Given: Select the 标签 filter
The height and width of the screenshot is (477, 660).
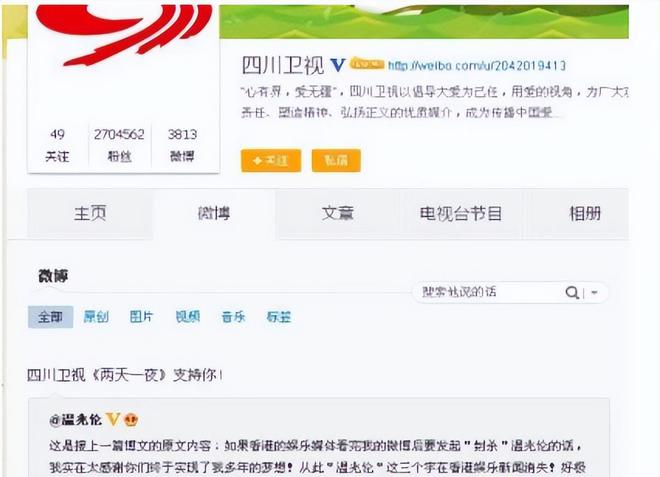Looking at the screenshot, I should pos(279,317).
